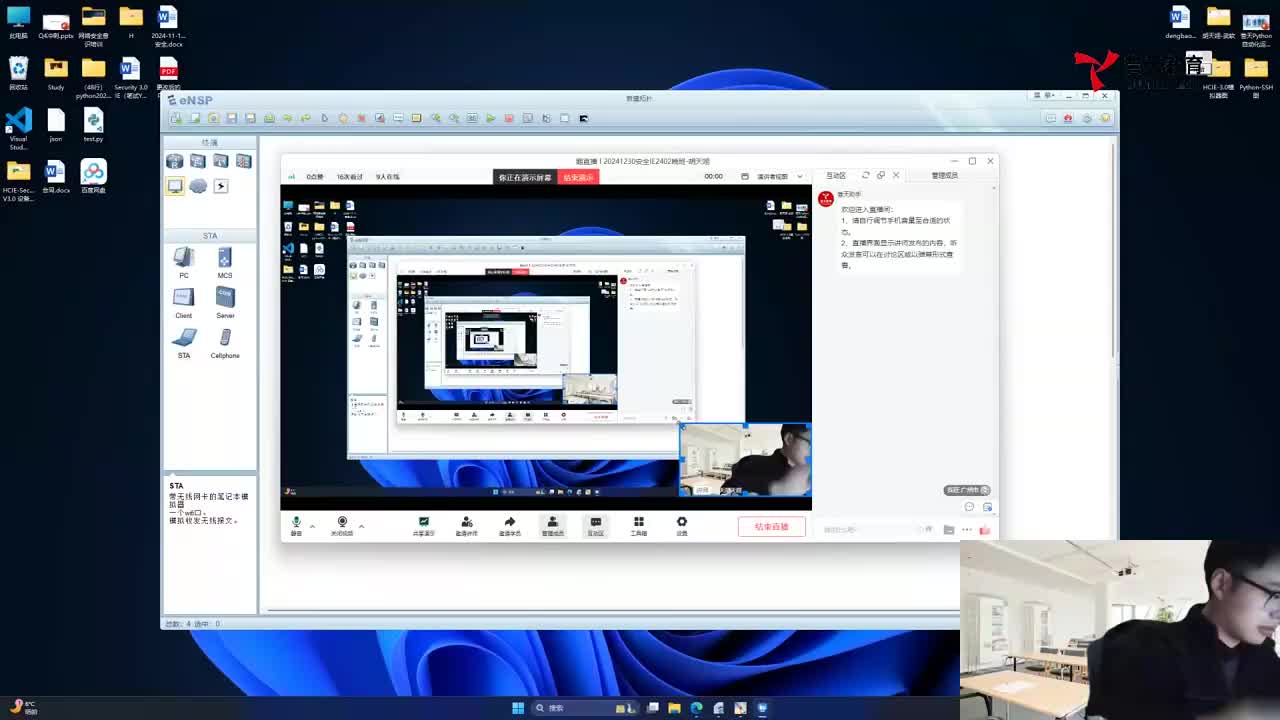The width and height of the screenshot is (1280, 720).
Task: Turn off the camera video button
Action: click(x=342, y=526)
